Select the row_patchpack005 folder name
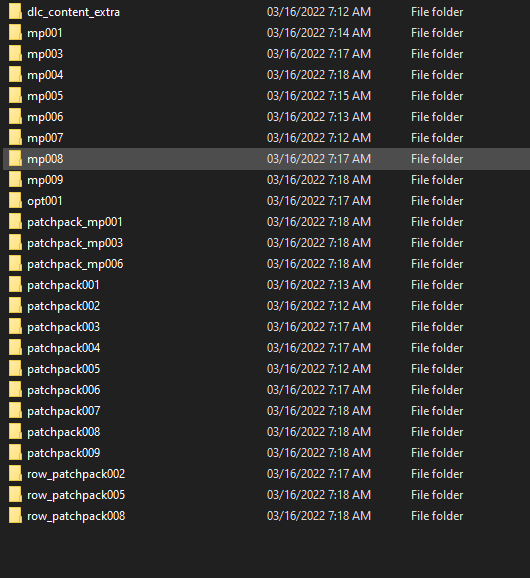Image resolution: width=530 pixels, height=578 pixels. point(76,495)
